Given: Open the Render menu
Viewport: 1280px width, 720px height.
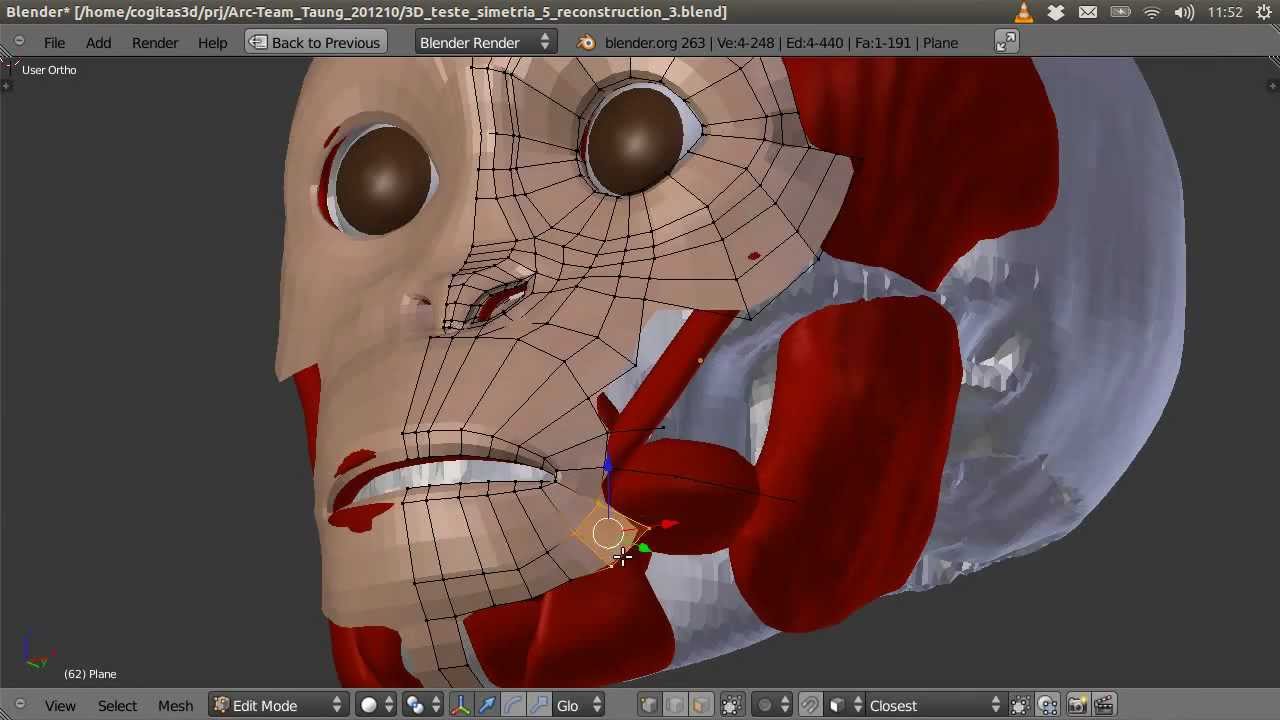Looking at the screenshot, I should pos(155,43).
